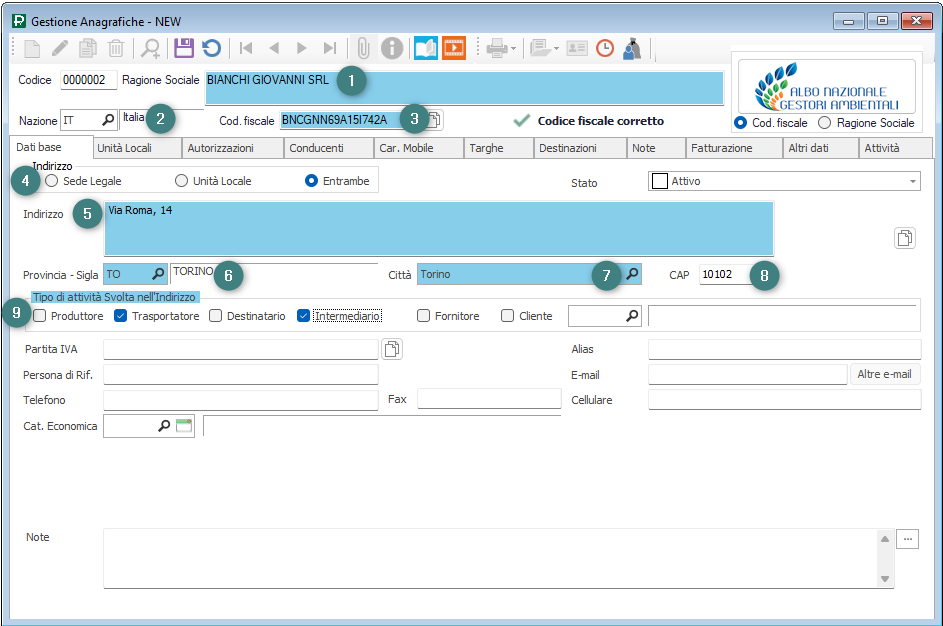Click the red clock history icon
The width and height of the screenshot is (943, 626).
(605, 48)
